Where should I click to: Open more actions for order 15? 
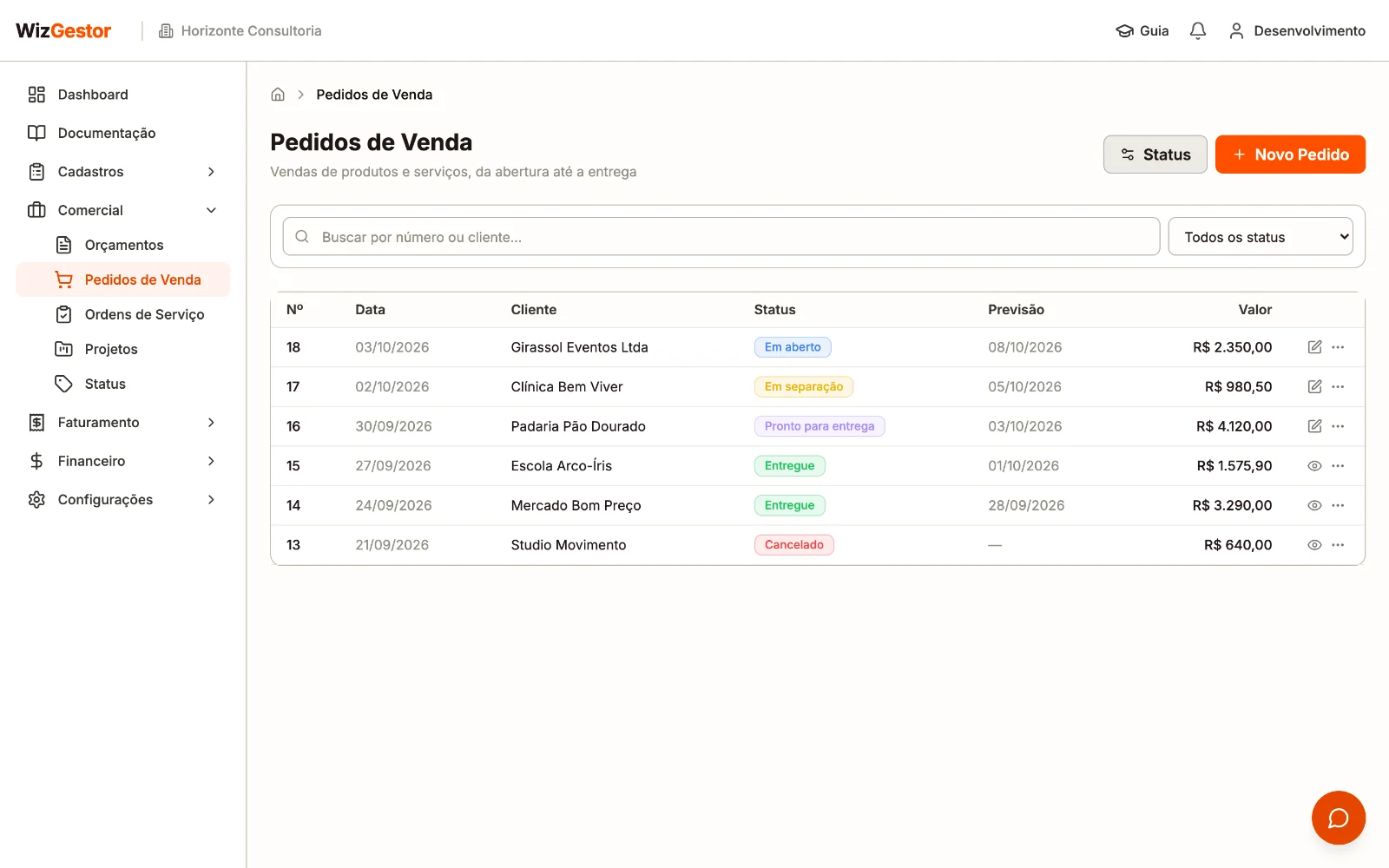pyautogui.click(x=1338, y=466)
